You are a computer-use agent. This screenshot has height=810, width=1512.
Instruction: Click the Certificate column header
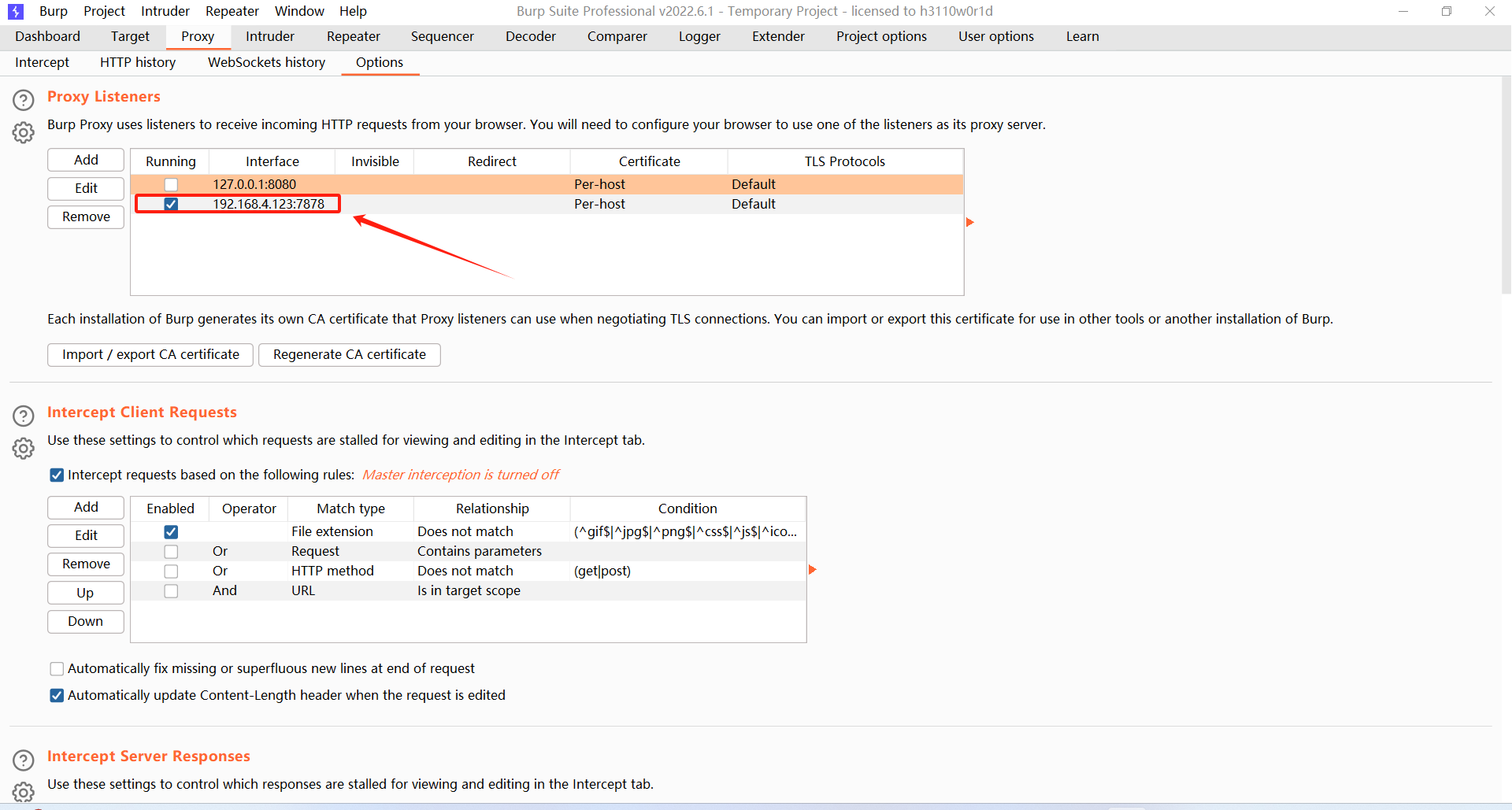(649, 161)
